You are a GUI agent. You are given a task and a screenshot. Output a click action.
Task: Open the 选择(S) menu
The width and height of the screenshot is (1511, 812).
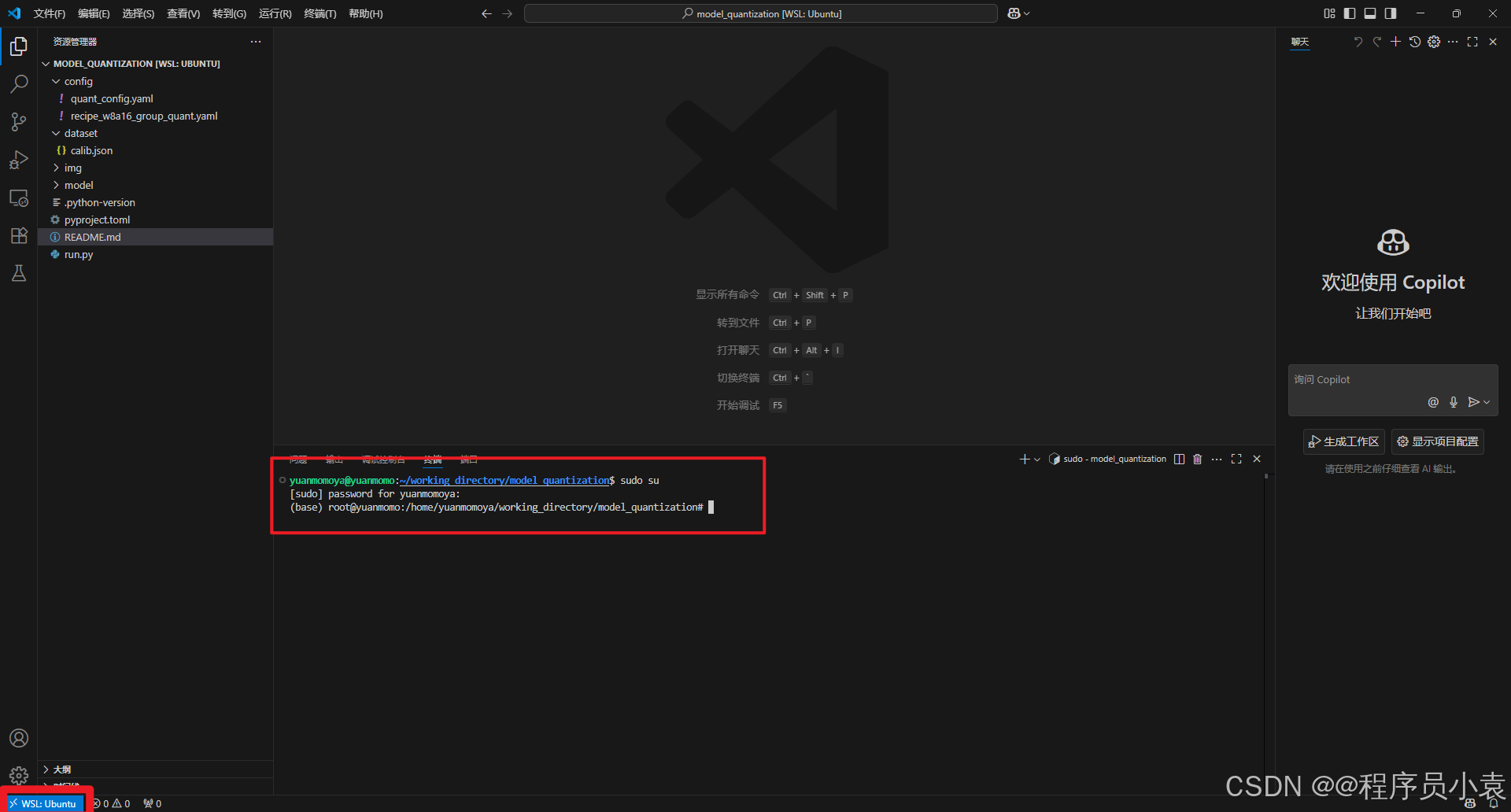(x=138, y=13)
